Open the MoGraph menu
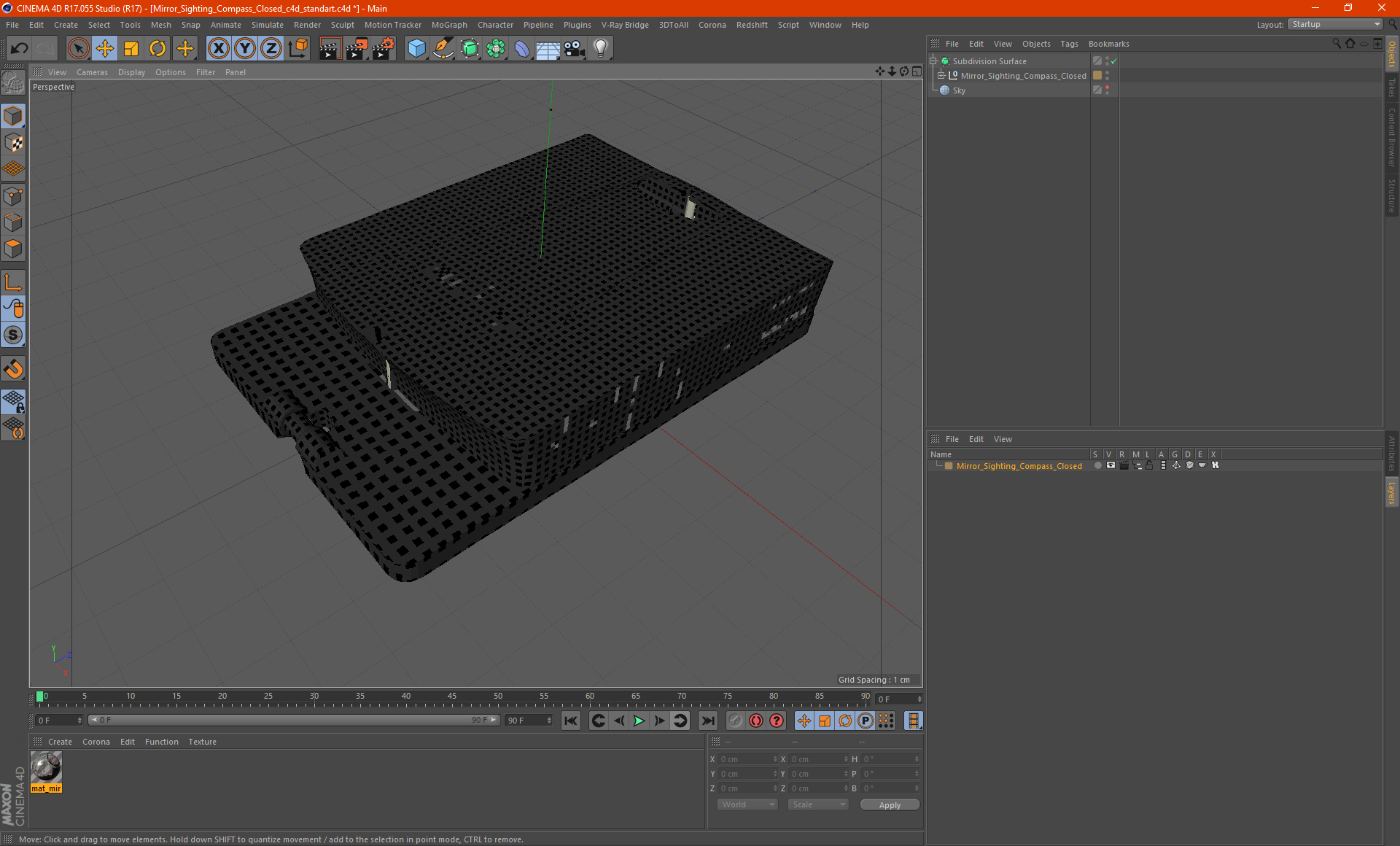The height and width of the screenshot is (846, 1400). (449, 25)
